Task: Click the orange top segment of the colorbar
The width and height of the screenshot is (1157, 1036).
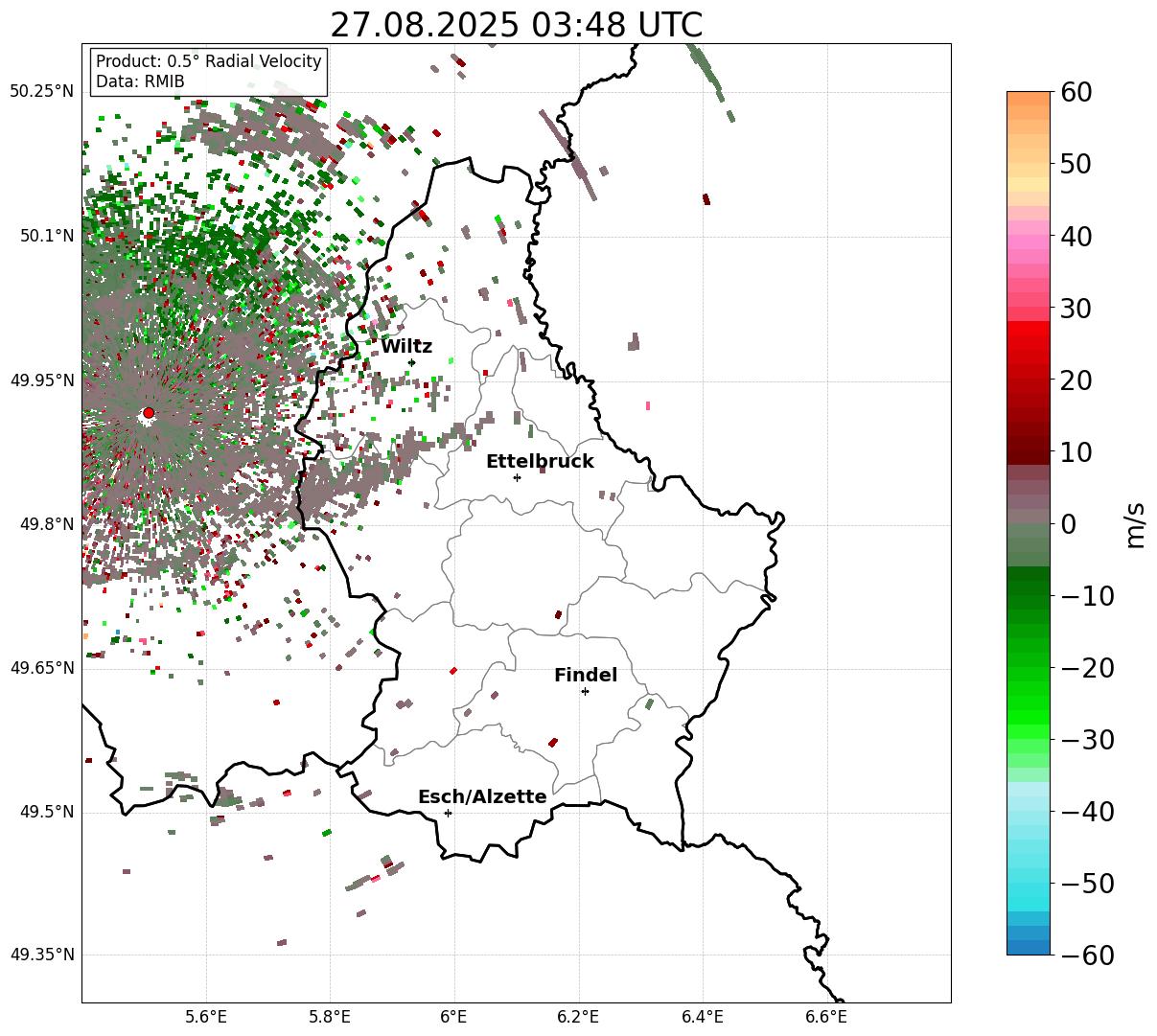Action: pos(1029,99)
